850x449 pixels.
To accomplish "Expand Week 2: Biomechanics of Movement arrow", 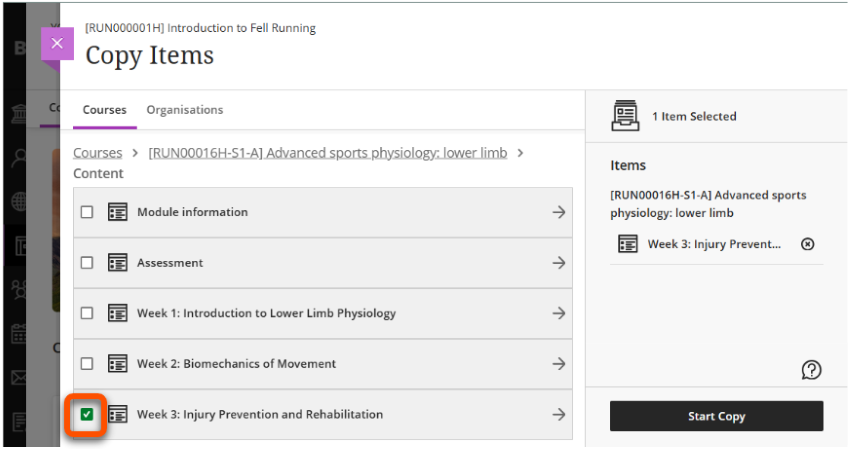I will pos(559,364).
